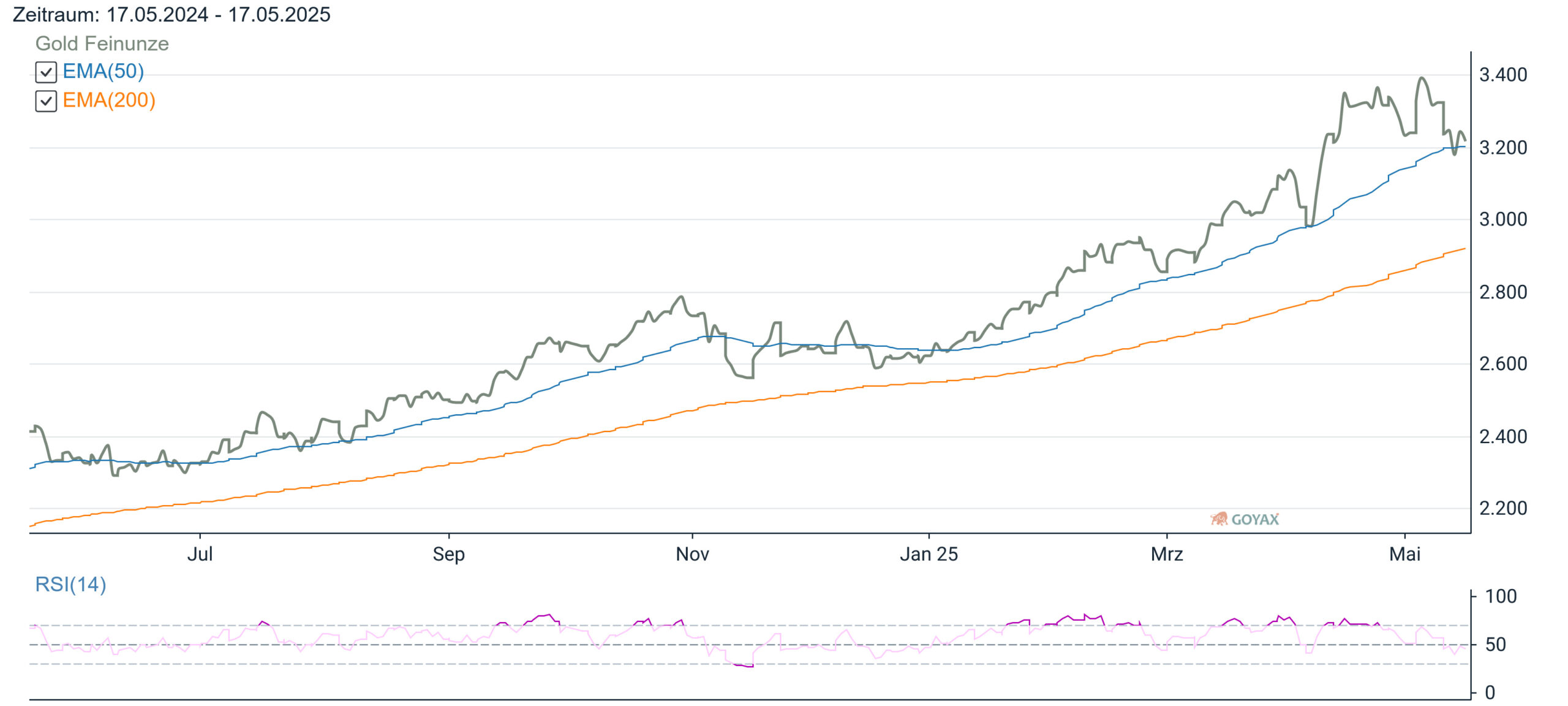Select the Mai marker on time axis
The width and height of the screenshot is (1568, 706).
(1404, 554)
